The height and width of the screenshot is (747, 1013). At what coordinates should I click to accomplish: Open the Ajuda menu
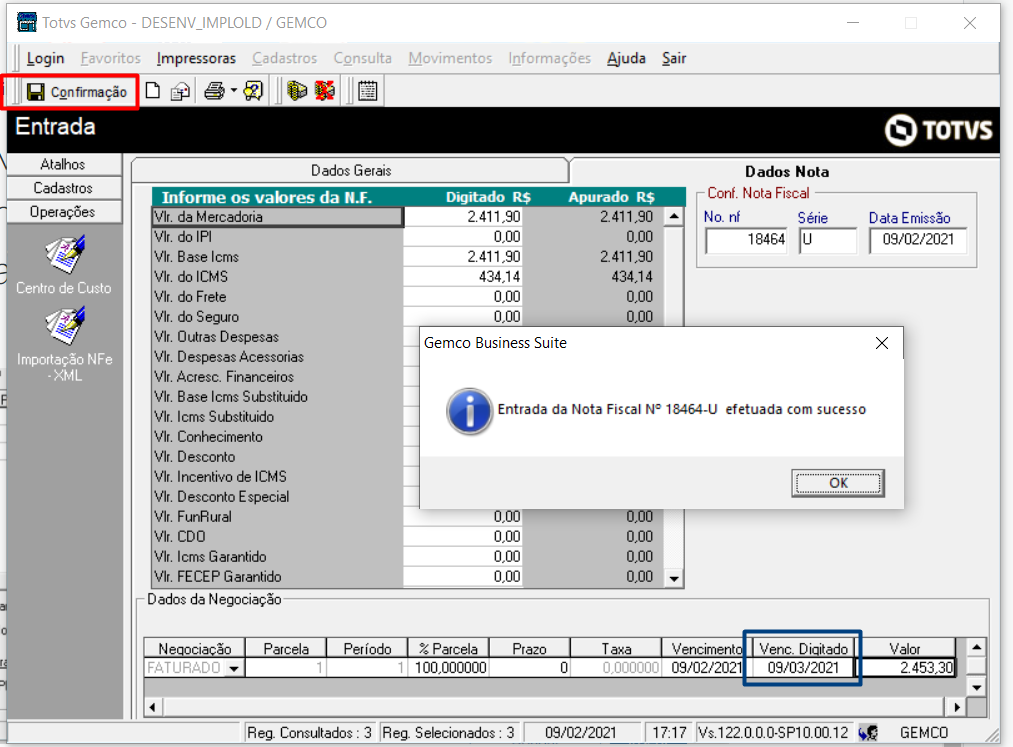[626, 58]
